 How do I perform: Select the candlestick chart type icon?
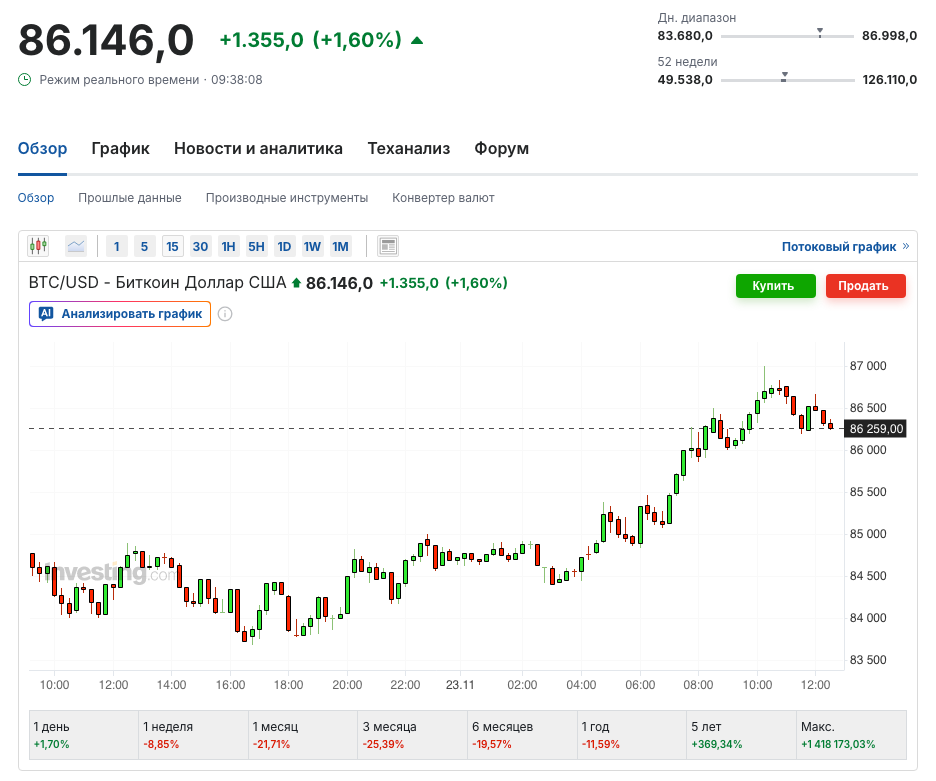tap(38, 246)
